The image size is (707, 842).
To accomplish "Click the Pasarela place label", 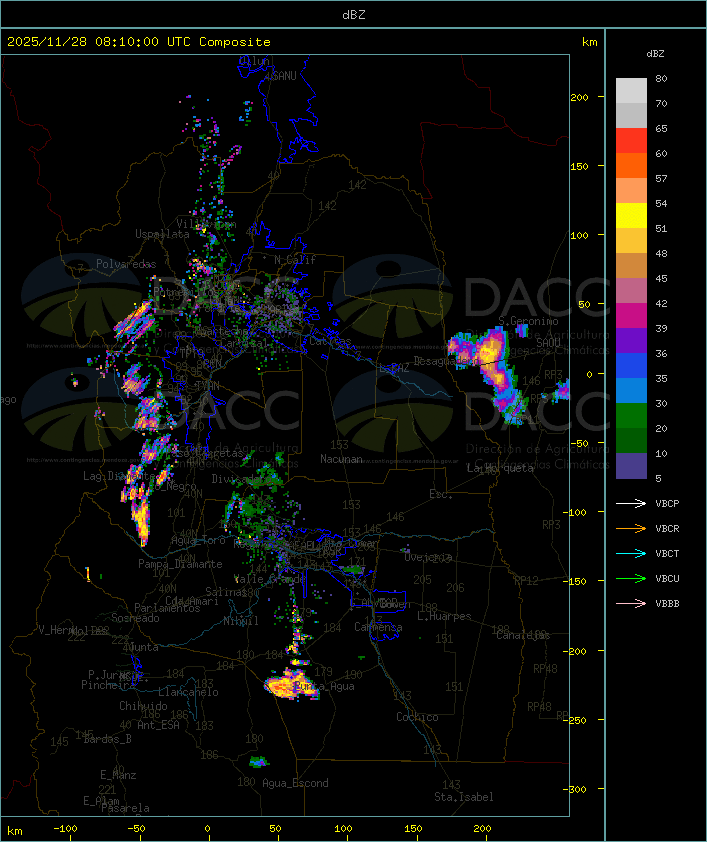I will pos(125,808).
